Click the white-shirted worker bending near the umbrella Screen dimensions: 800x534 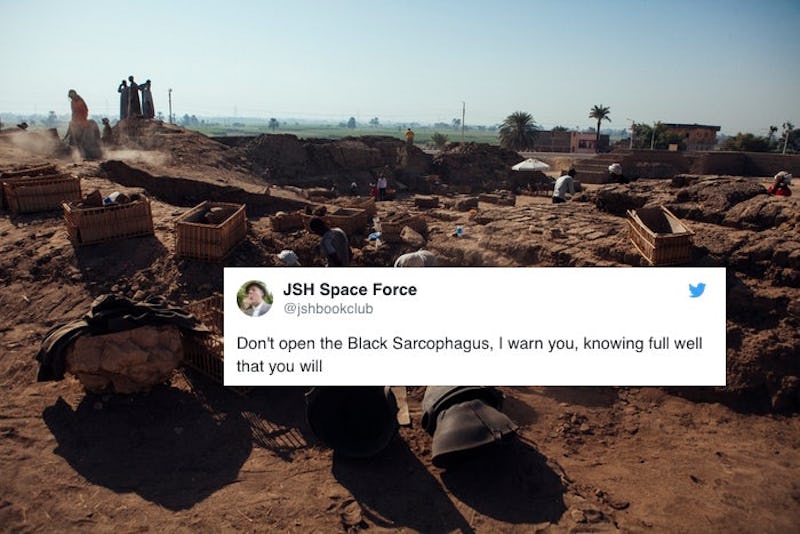564,186
